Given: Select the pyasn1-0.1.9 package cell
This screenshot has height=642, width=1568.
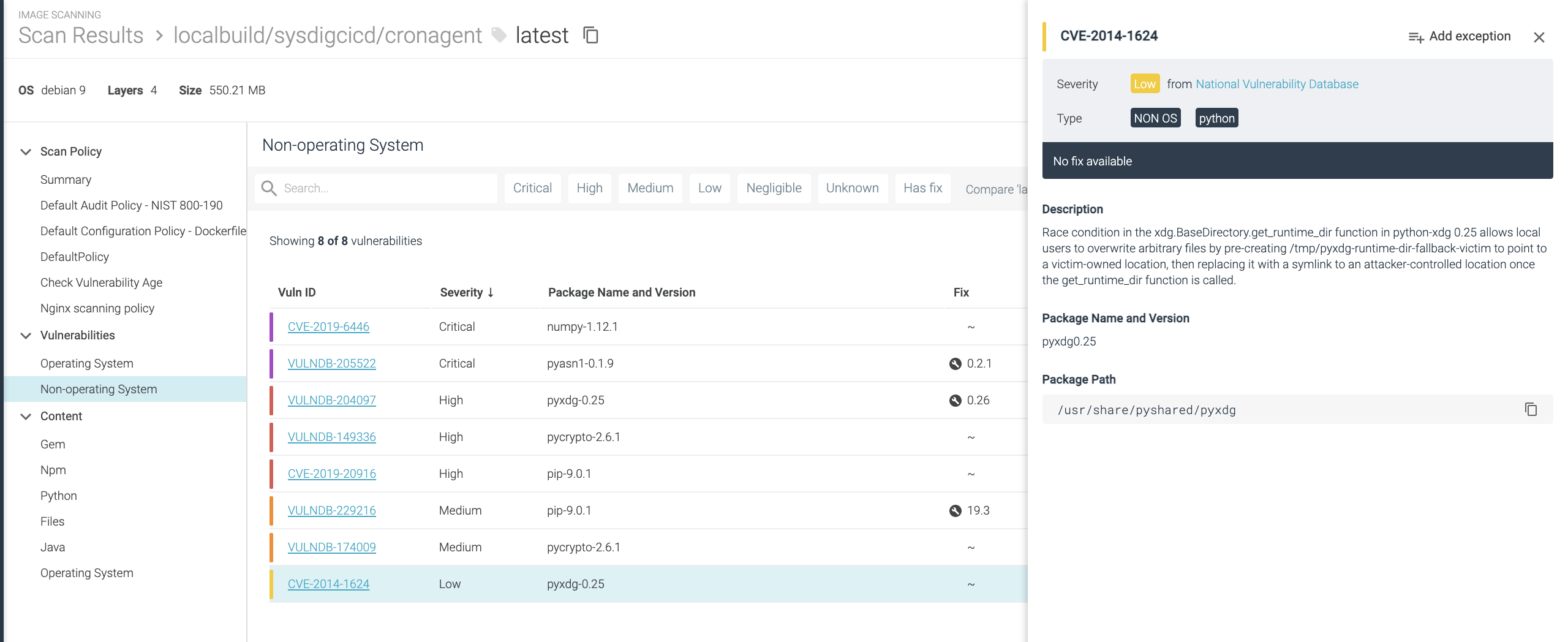Looking at the screenshot, I should (580, 363).
